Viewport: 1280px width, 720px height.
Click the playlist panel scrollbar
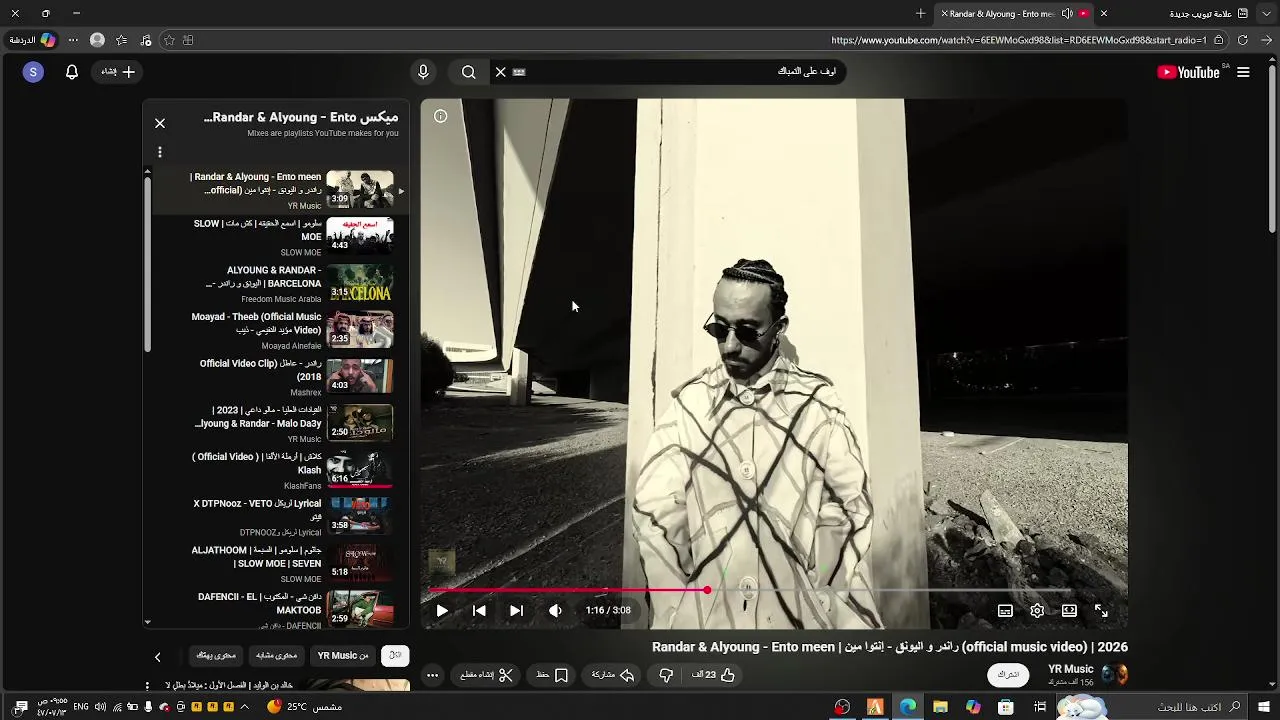pyautogui.click(x=147, y=265)
